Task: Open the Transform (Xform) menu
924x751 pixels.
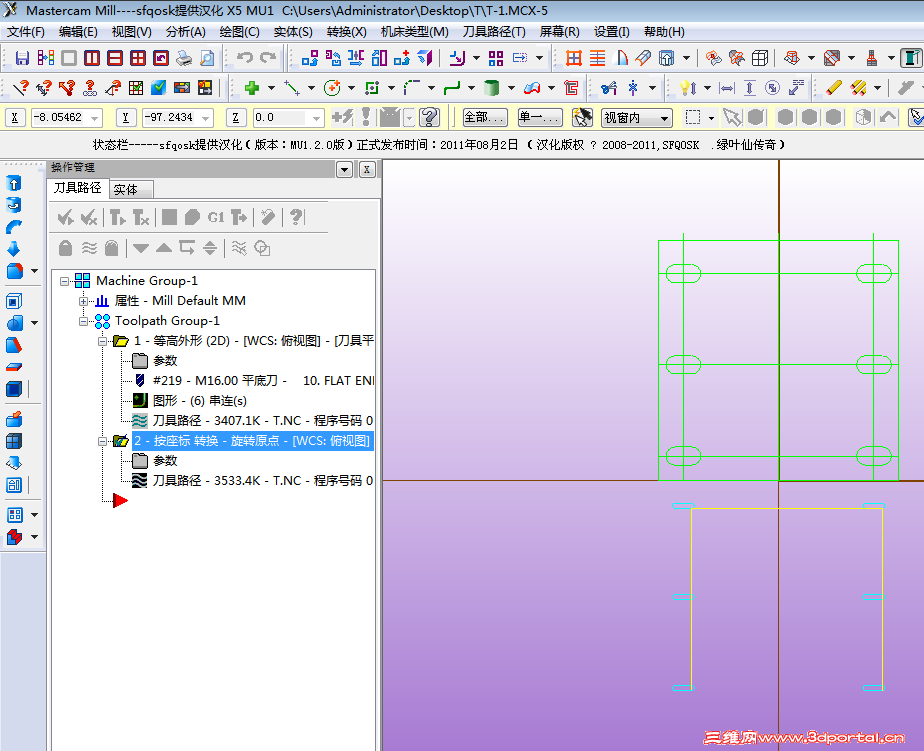Action: click(346, 32)
